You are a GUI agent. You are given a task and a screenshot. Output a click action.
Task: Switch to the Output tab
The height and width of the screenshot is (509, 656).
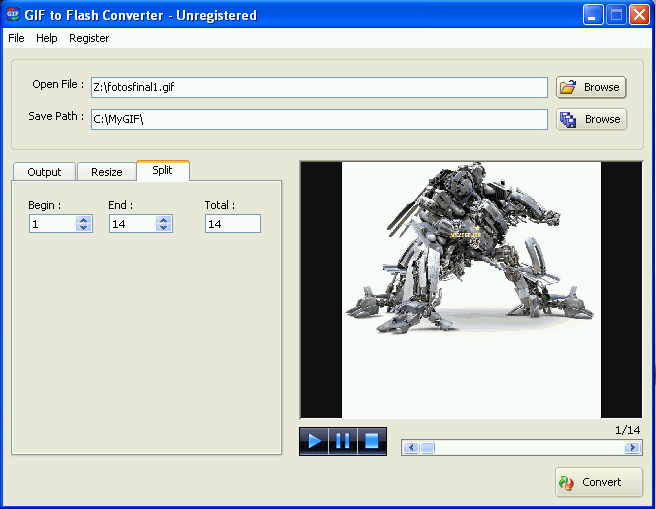44,172
